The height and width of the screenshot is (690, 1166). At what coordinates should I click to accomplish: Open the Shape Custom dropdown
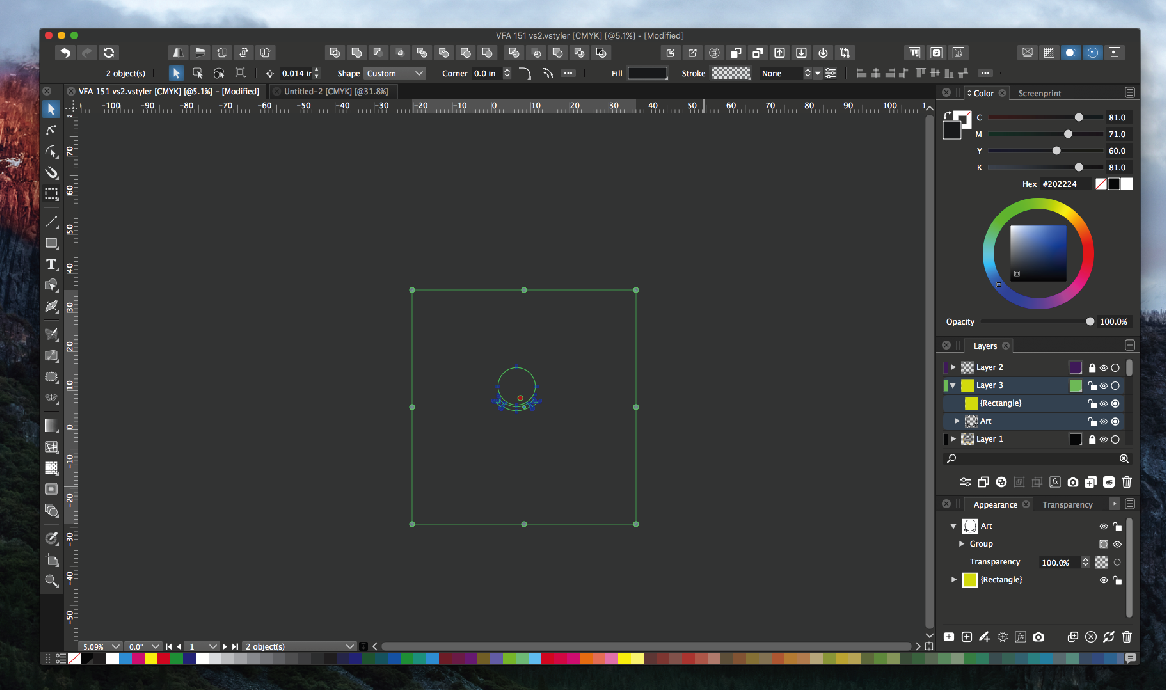coord(394,73)
